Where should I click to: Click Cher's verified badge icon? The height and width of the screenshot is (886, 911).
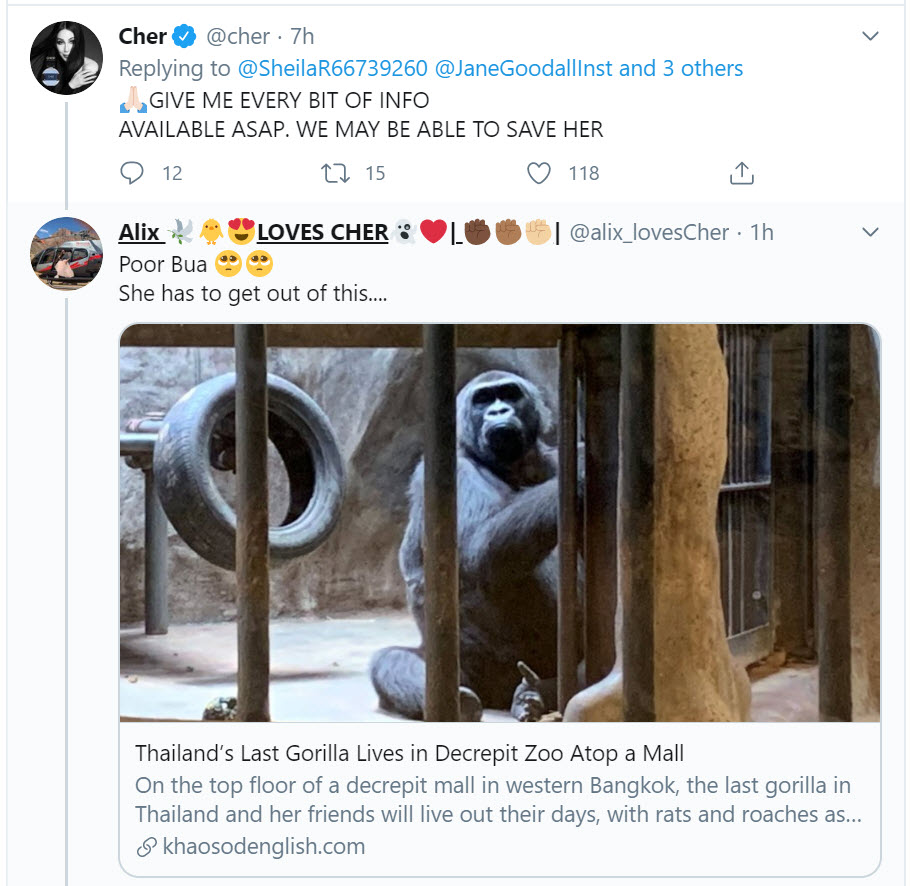tap(184, 37)
